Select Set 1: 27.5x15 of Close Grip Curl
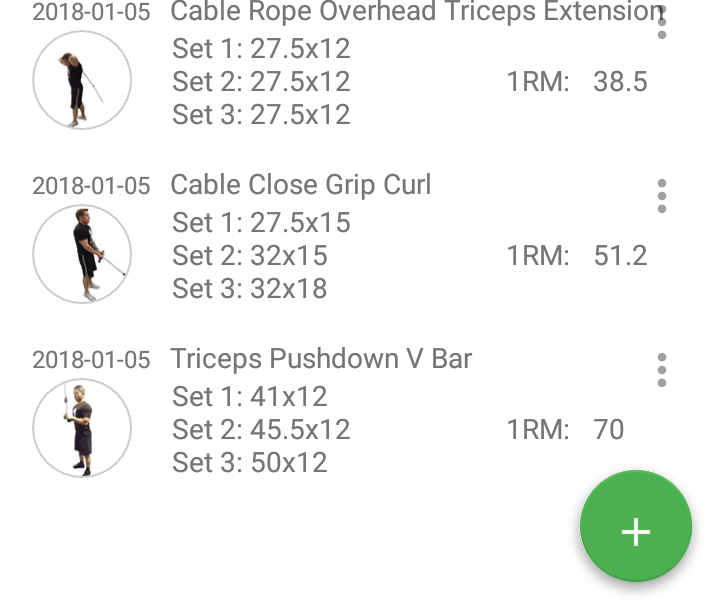 pyautogui.click(x=261, y=222)
